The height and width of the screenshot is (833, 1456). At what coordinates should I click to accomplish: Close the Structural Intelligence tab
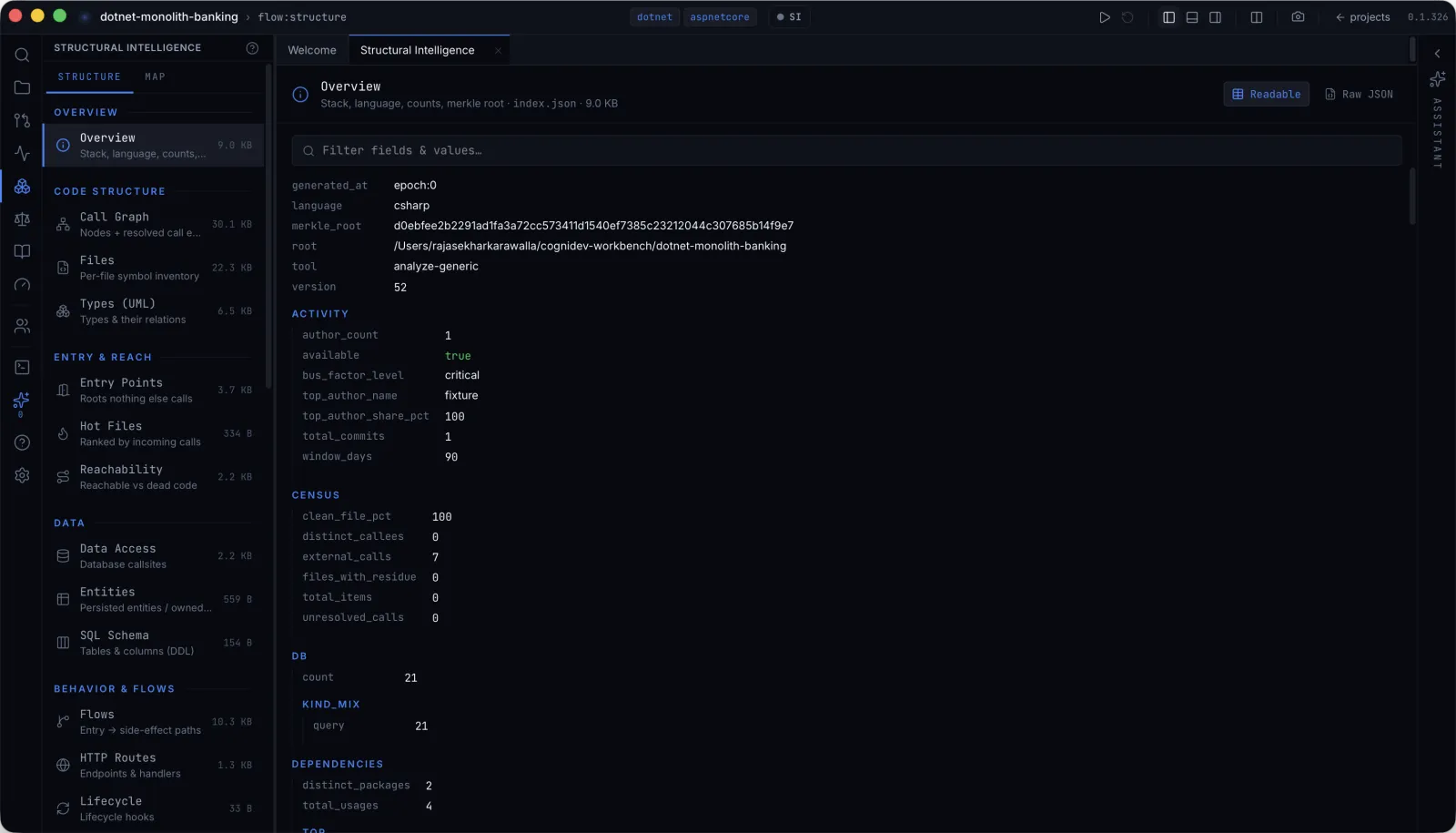[x=498, y=51]
